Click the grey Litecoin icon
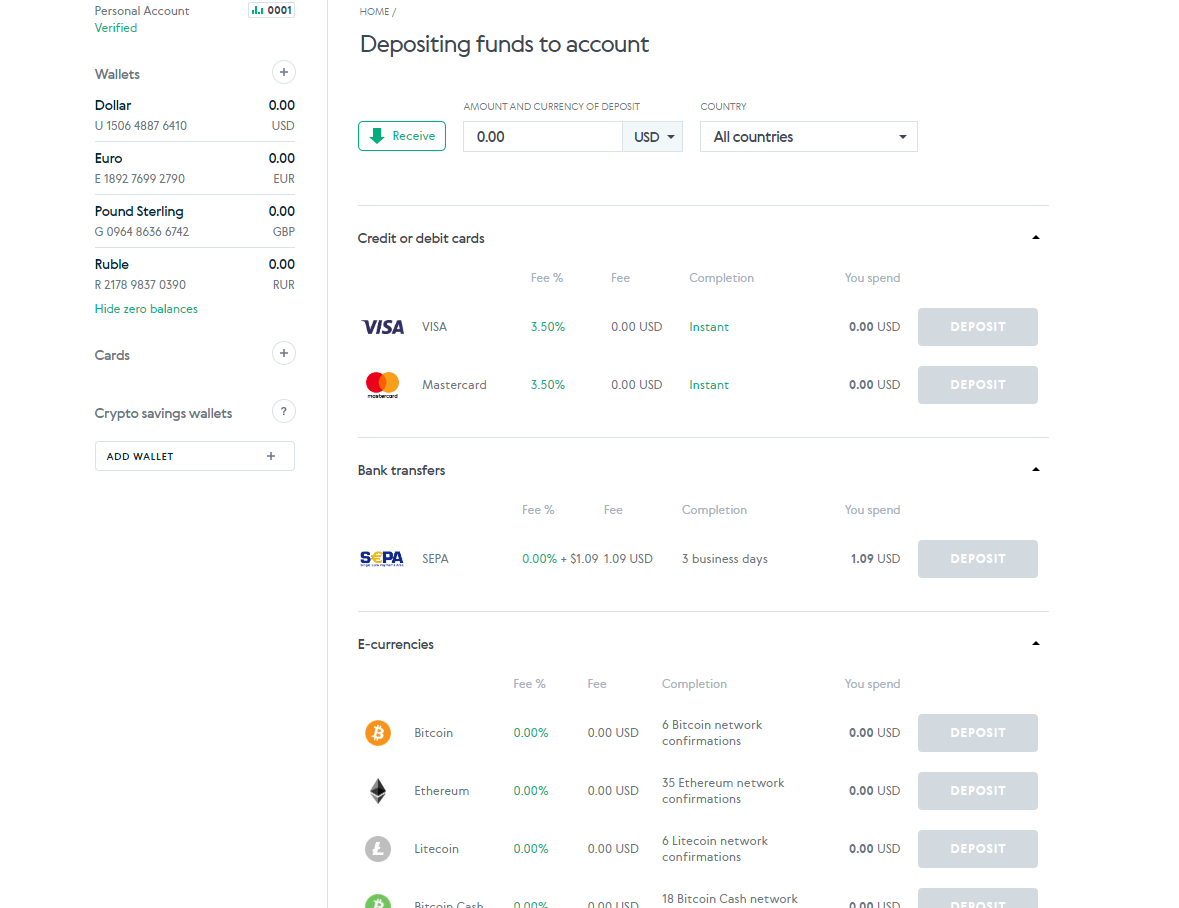 click(378, 849)
